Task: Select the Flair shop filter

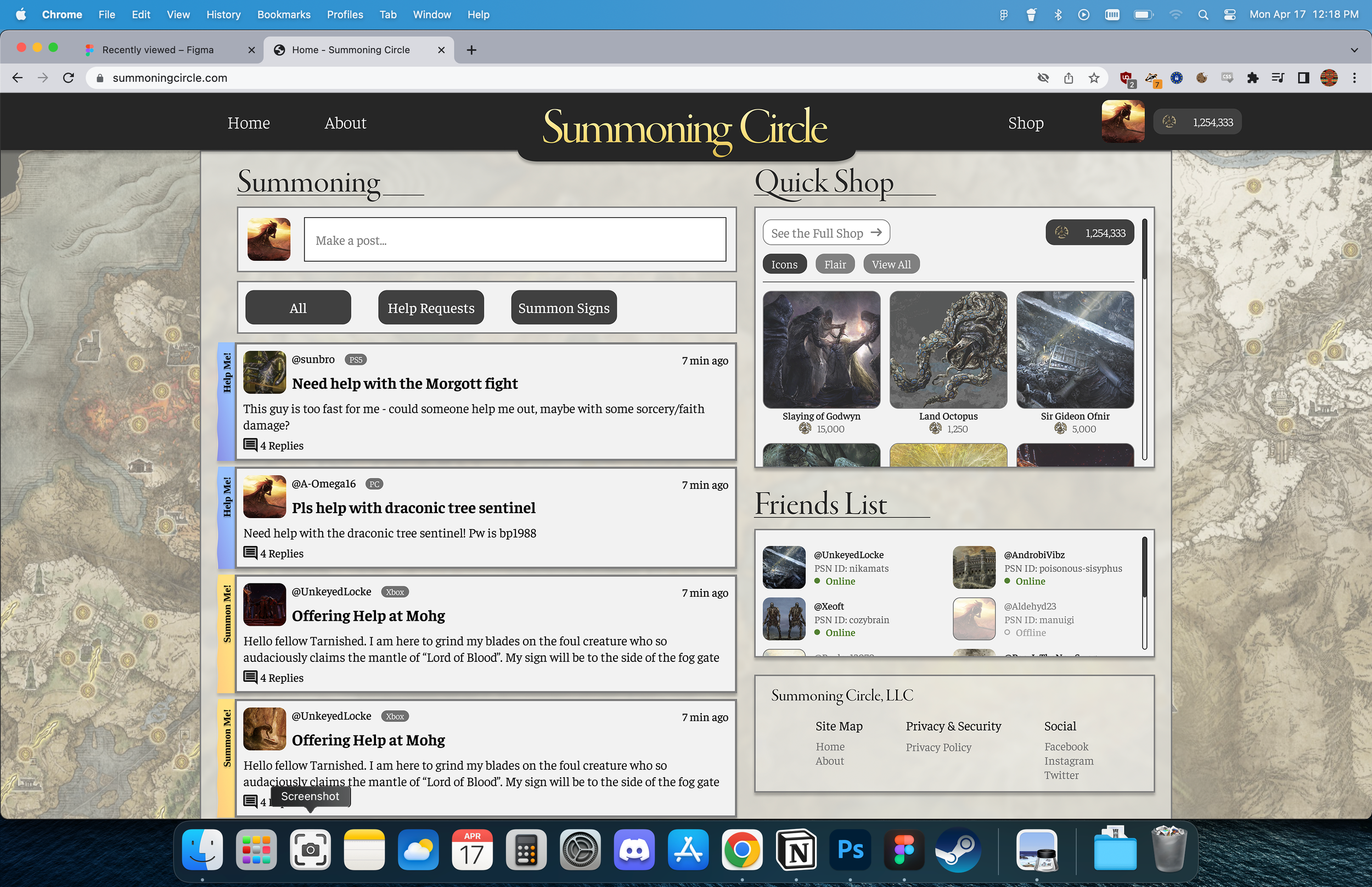Action: tap(834, 265)
